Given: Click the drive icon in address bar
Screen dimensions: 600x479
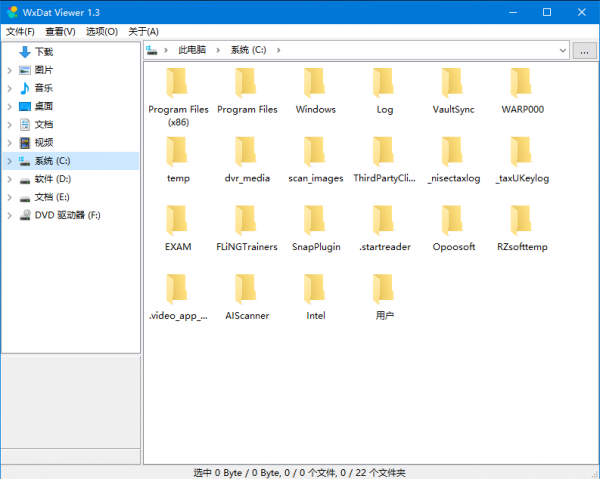Looking at the screenshot, I should (x=152, y=50).
